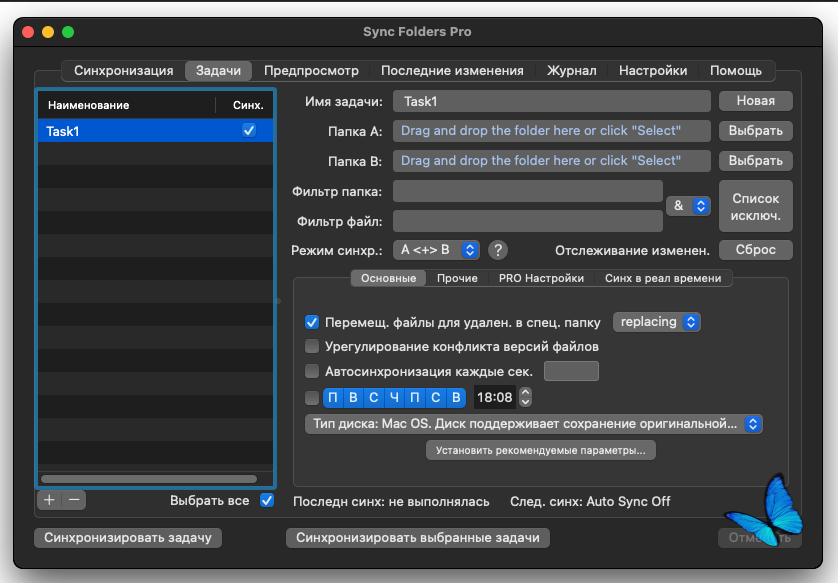
Task: Toggle Thursday (Ч) day button
Action: [x=394, y=398]
